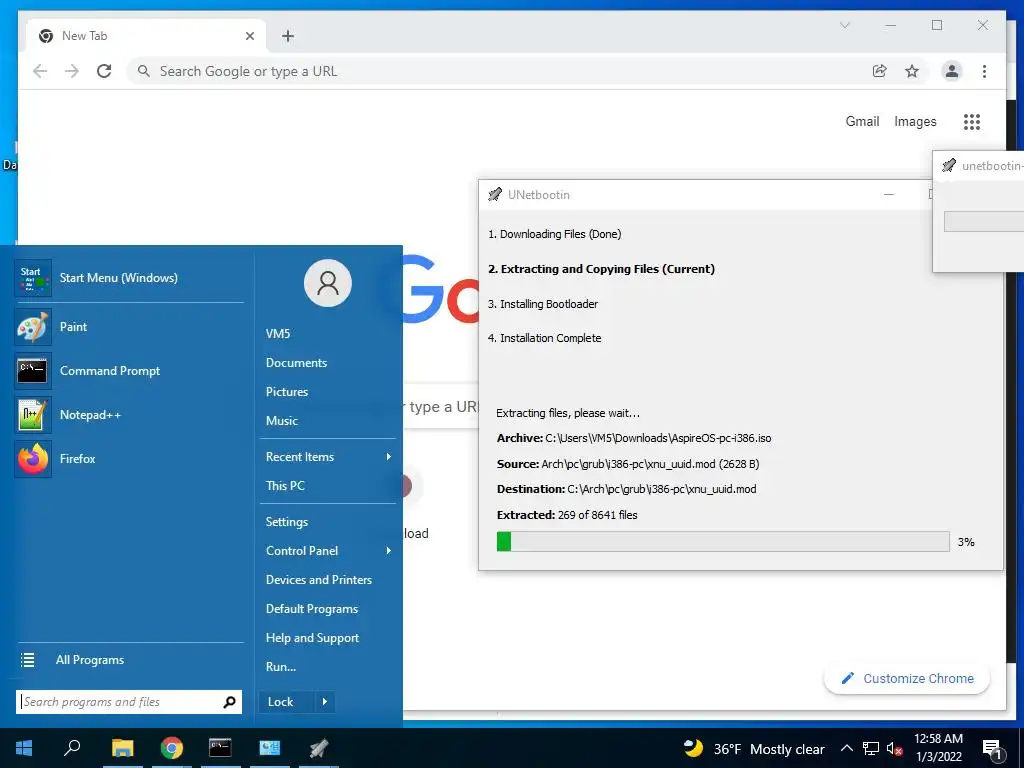Open Chrome's three-dot menu

(984, 71)
